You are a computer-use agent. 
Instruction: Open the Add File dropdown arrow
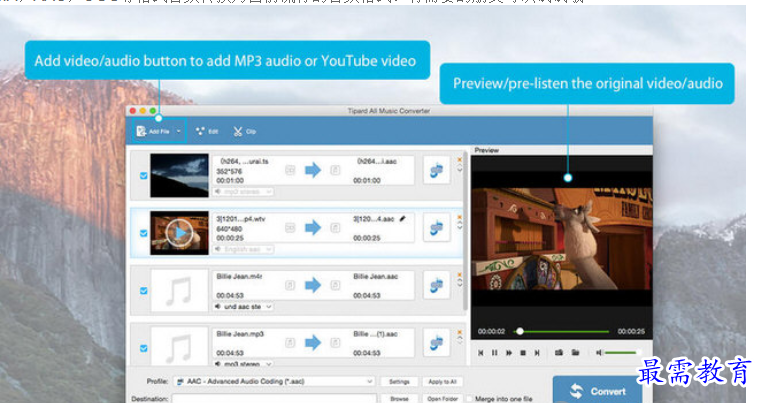pos(178,131)
